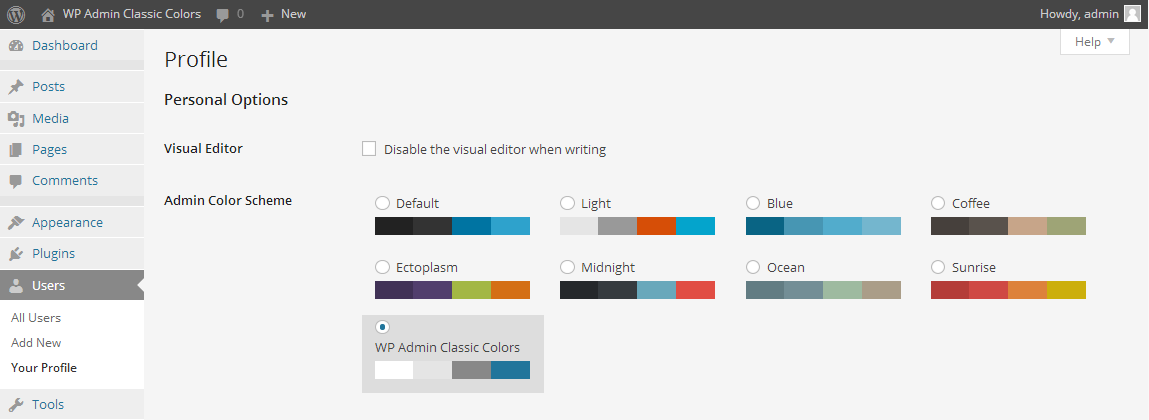Click the Light scheme color palette

(x=638, y=226)
